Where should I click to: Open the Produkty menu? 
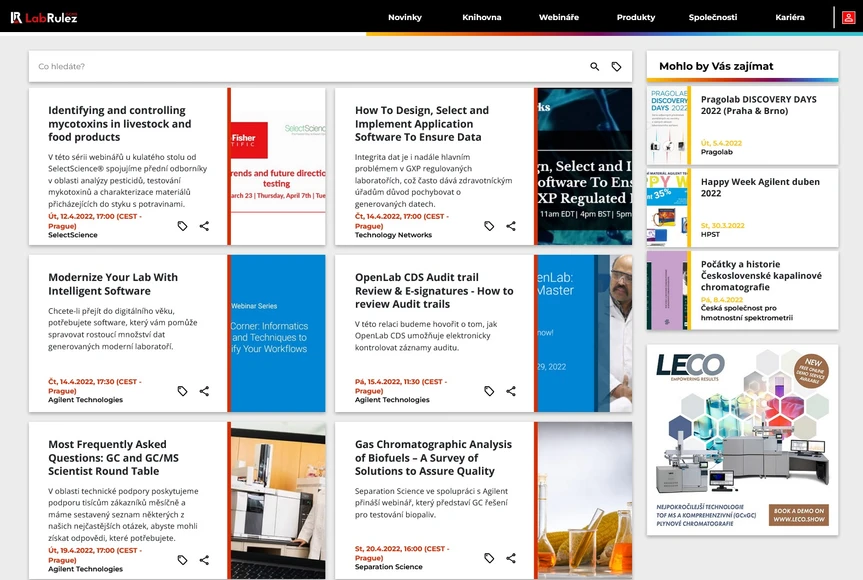[x=636, y=17]
